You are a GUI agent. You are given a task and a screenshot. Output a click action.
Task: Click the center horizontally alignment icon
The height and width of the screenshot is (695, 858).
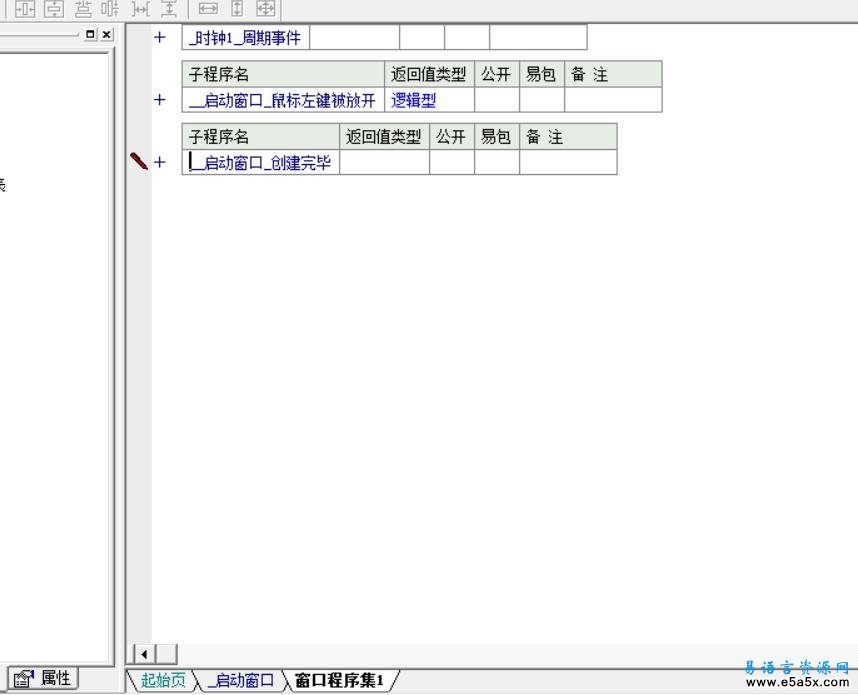point(24,9)
